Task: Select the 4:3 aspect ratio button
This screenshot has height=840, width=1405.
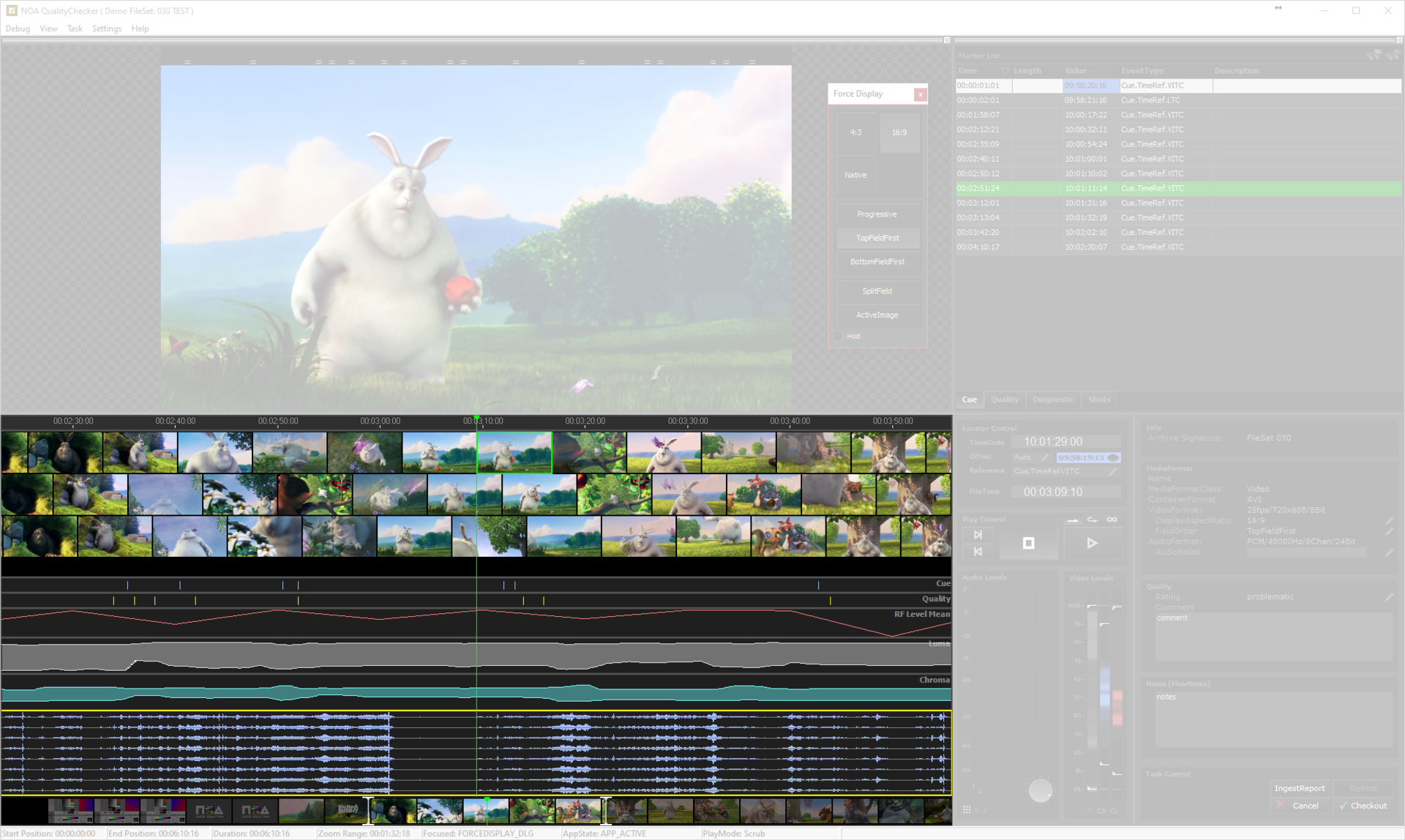Action: pyautogui.click(x=856, y=132)
